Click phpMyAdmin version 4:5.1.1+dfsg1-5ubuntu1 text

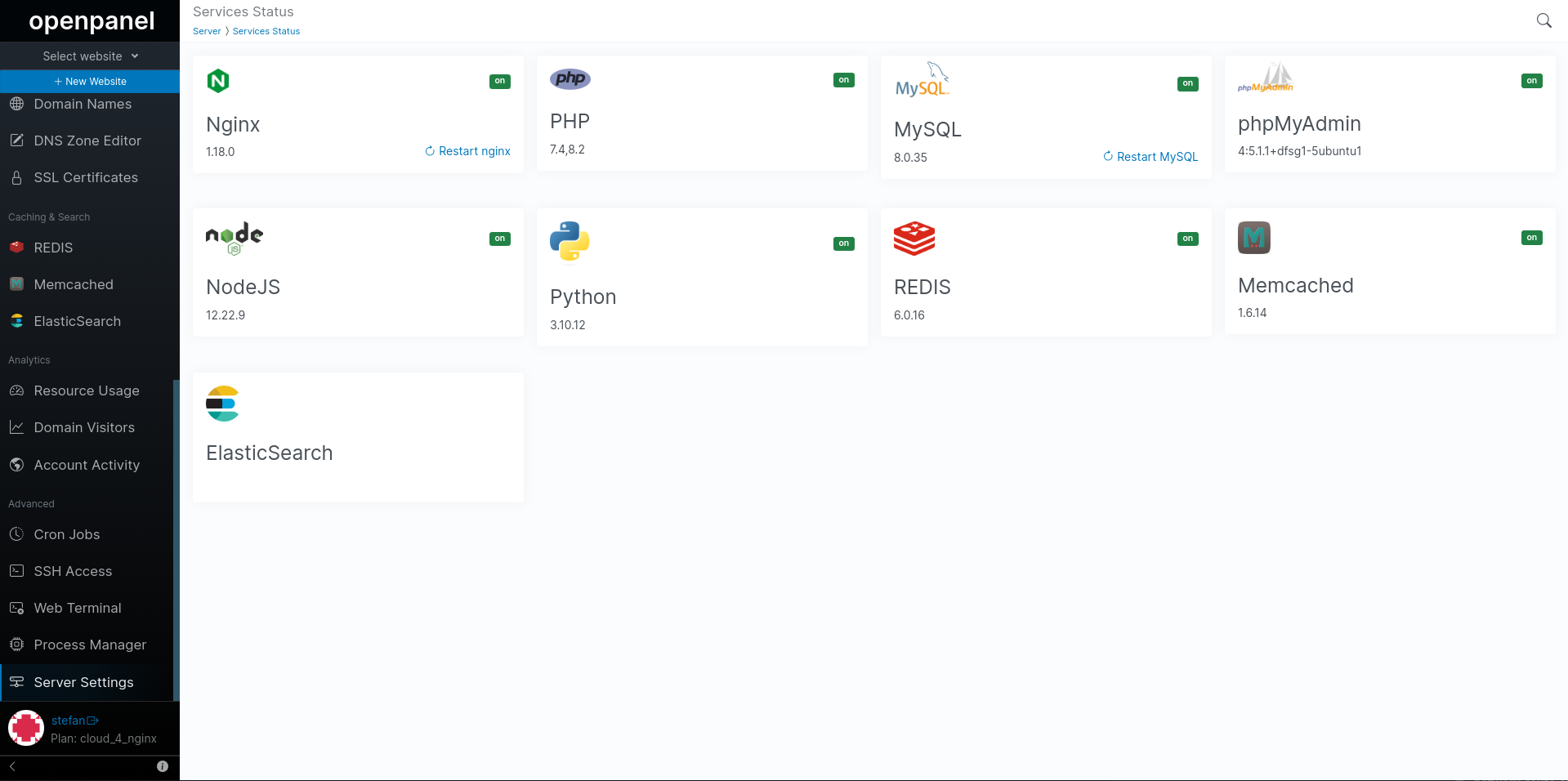point(1300,151)
